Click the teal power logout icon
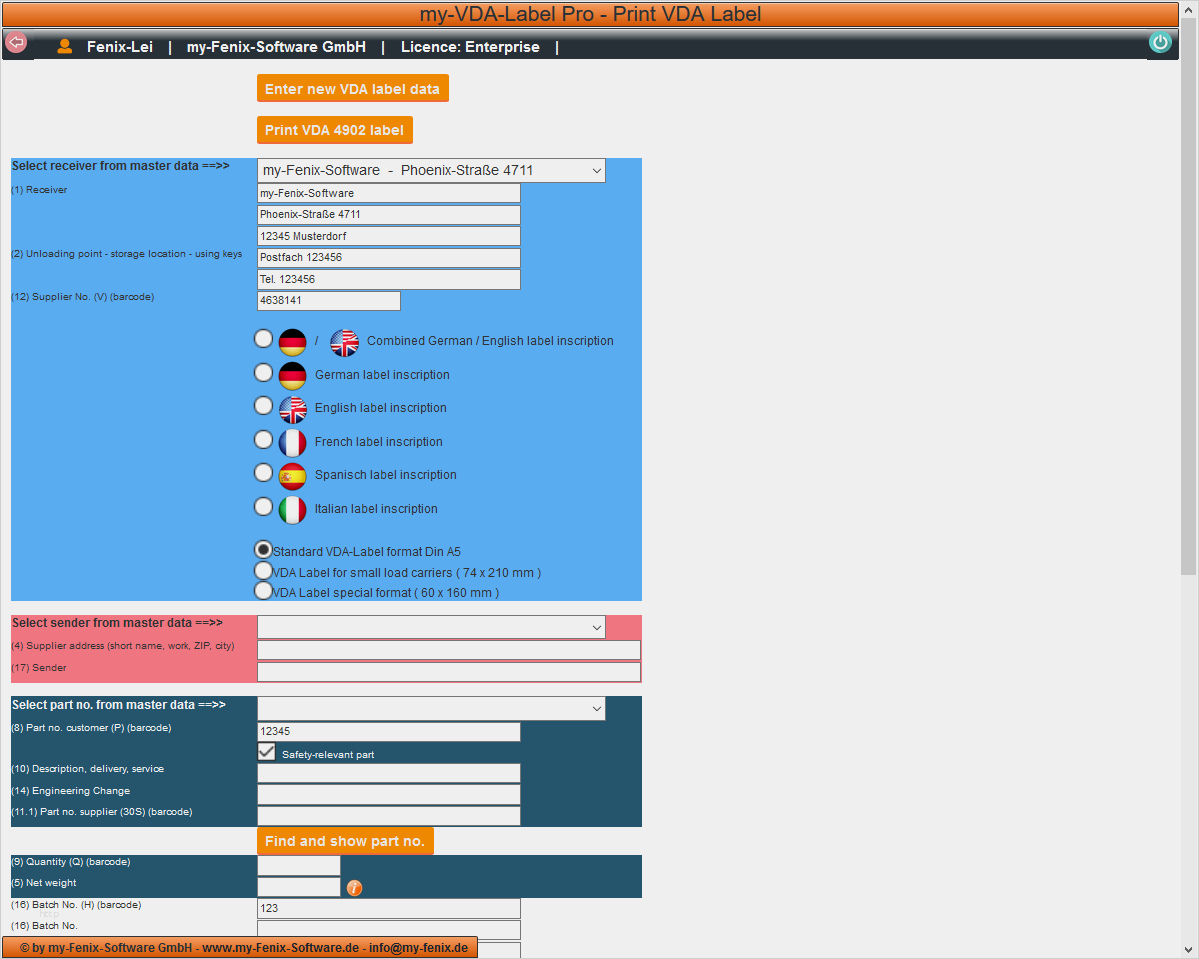Image resolution: width=1199 pixels, height=959 pixels. (x=1159, y=42)
